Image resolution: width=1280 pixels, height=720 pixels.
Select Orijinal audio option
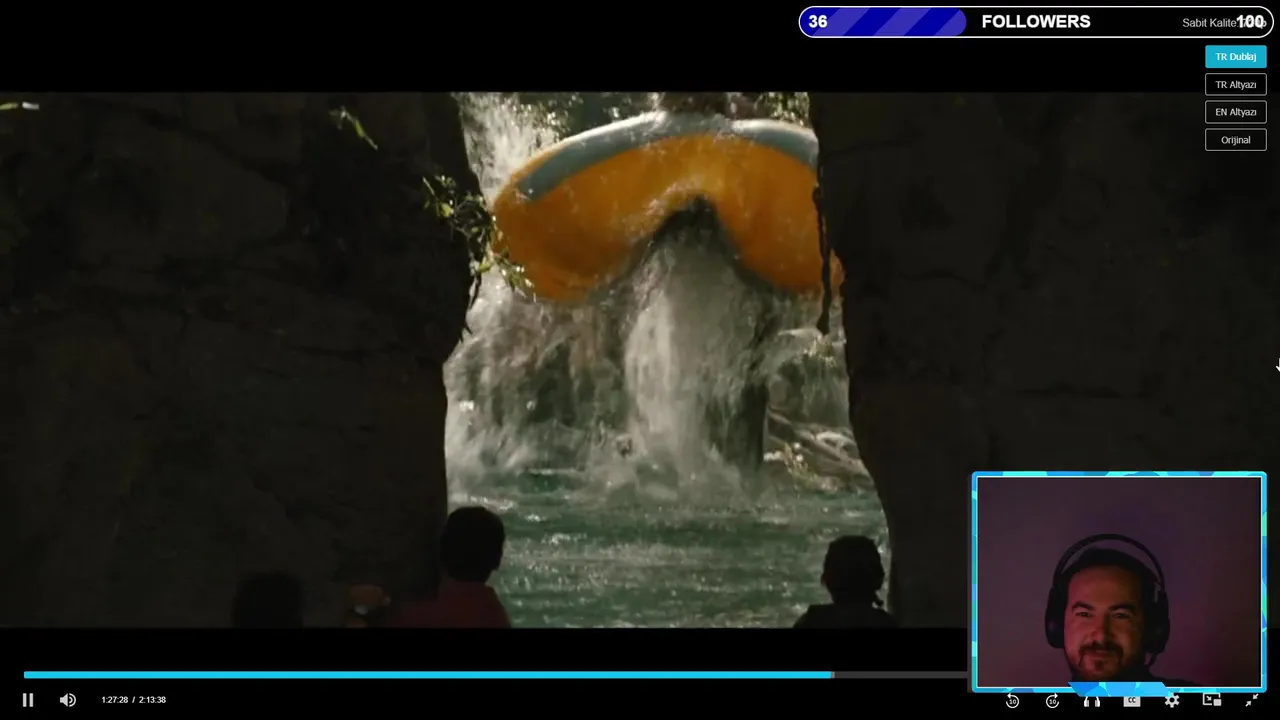(1236, 140)
